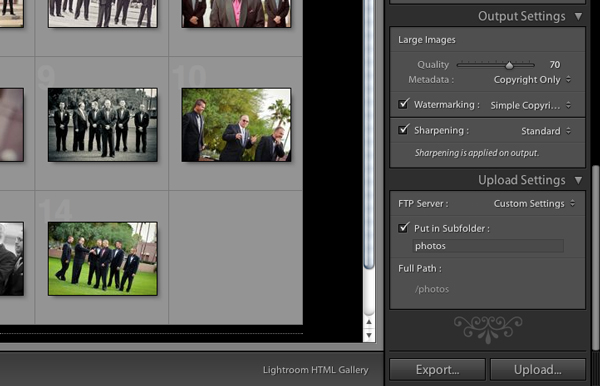The height and width of the screenshot is (386, 600).
Task: Click the Upload button
Action: tap(538, 370)
